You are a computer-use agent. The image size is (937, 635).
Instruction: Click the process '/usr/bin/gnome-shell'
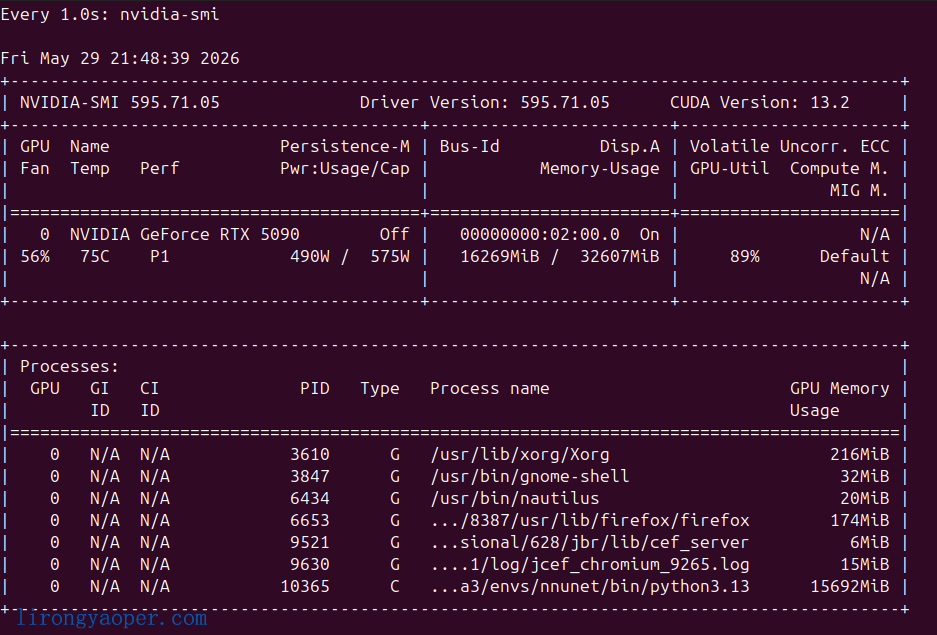529,476
